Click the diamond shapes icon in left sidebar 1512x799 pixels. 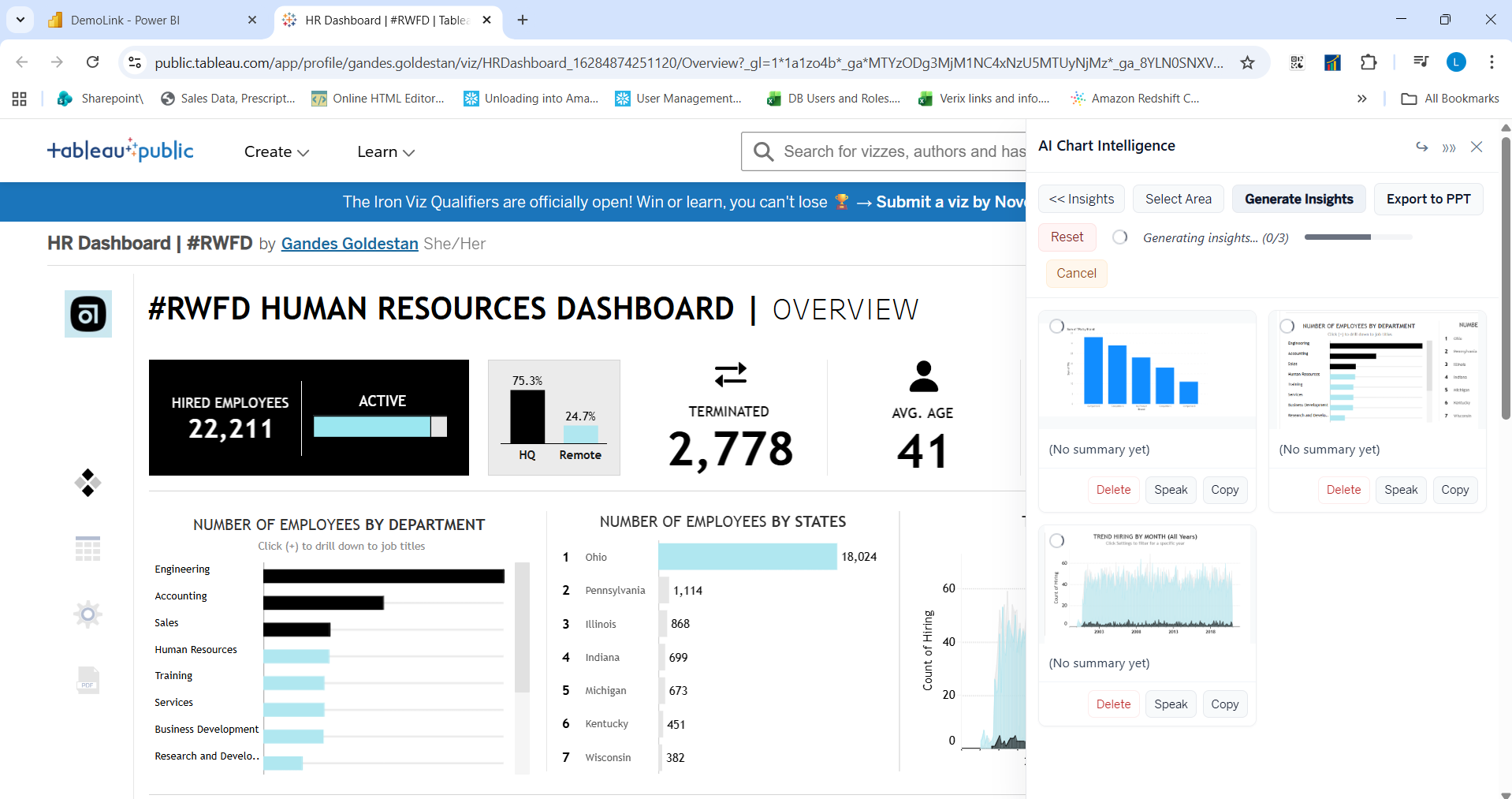(x=87, y=482)
